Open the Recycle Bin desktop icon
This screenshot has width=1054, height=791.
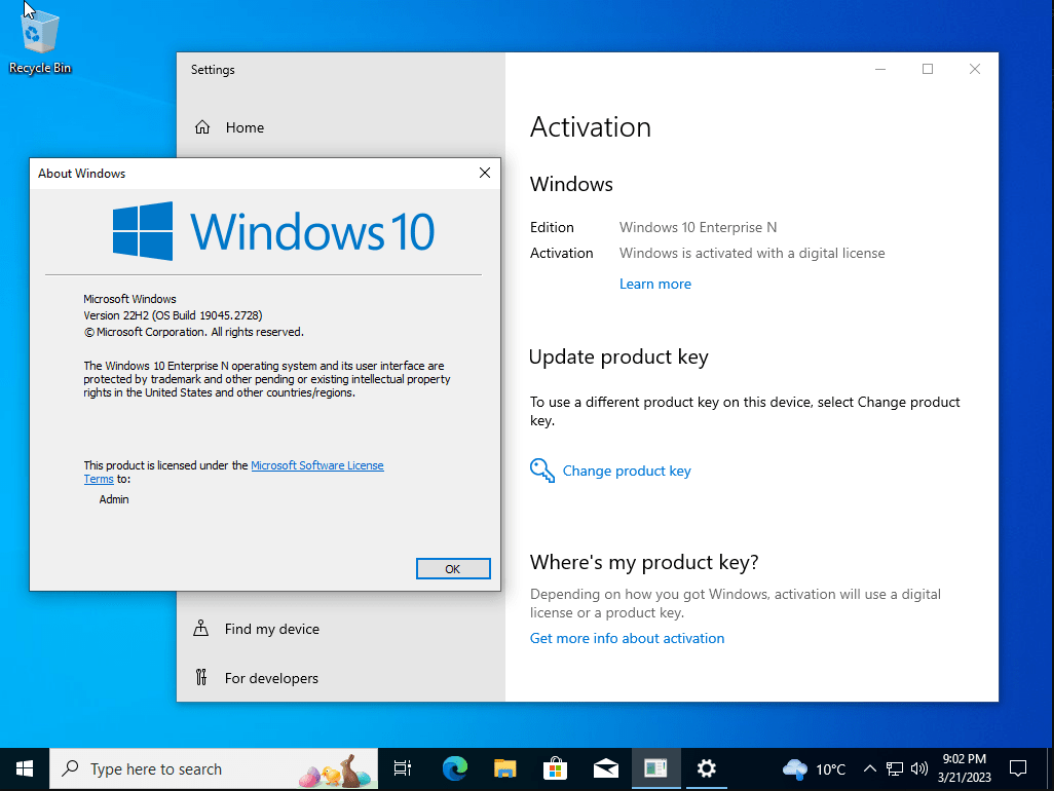(x=40, y=42)
